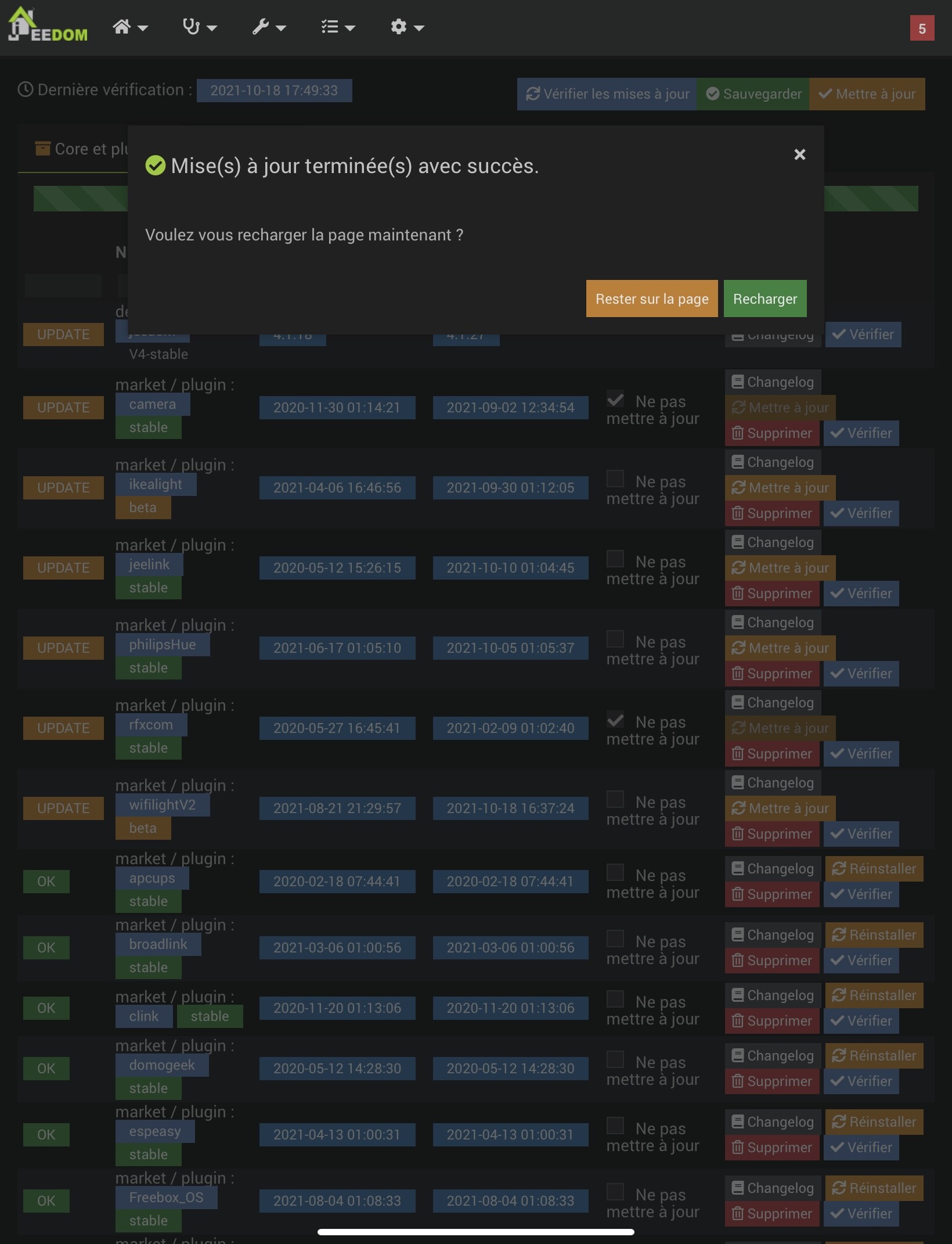952x1244 pixels.
Task: Open Changelog for wifilightV2 plugin
Action: pyautogui.click(x=773, y=783)
